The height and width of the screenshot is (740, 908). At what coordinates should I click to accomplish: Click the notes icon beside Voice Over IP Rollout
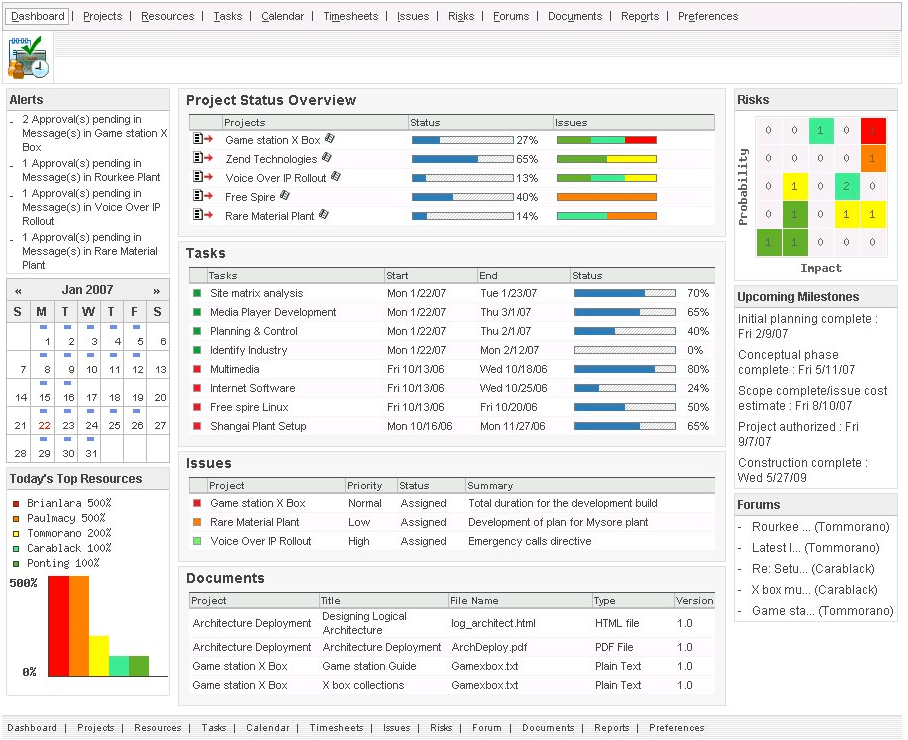pos(336,177)
